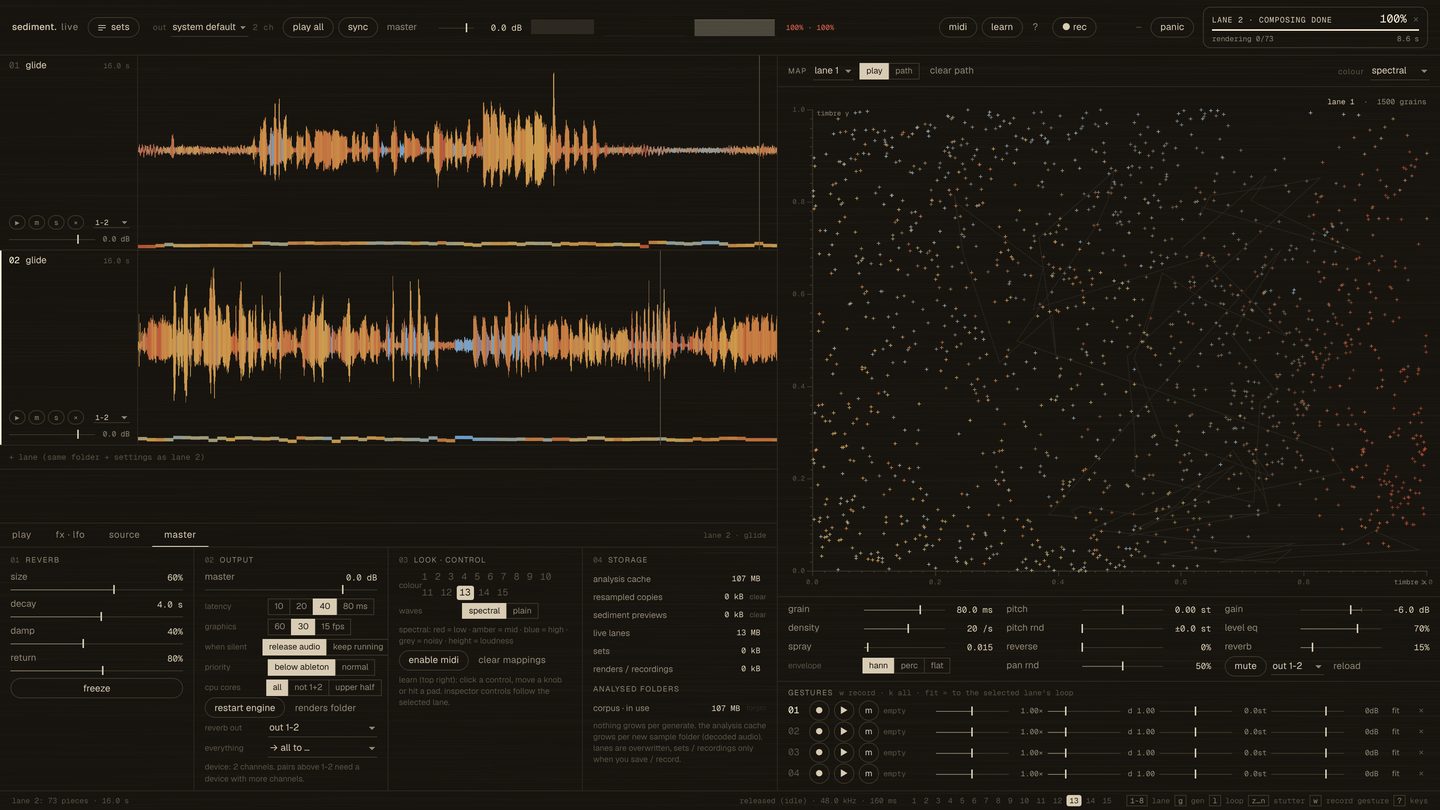
Task: Start recording with the rec button
Action: click(x=1074, y=27)
